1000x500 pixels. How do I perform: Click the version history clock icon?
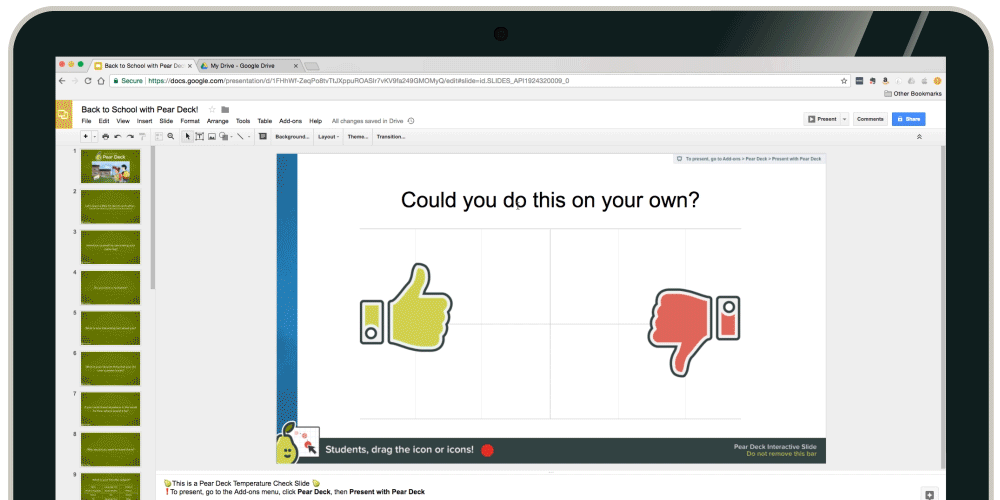point(411,121)
